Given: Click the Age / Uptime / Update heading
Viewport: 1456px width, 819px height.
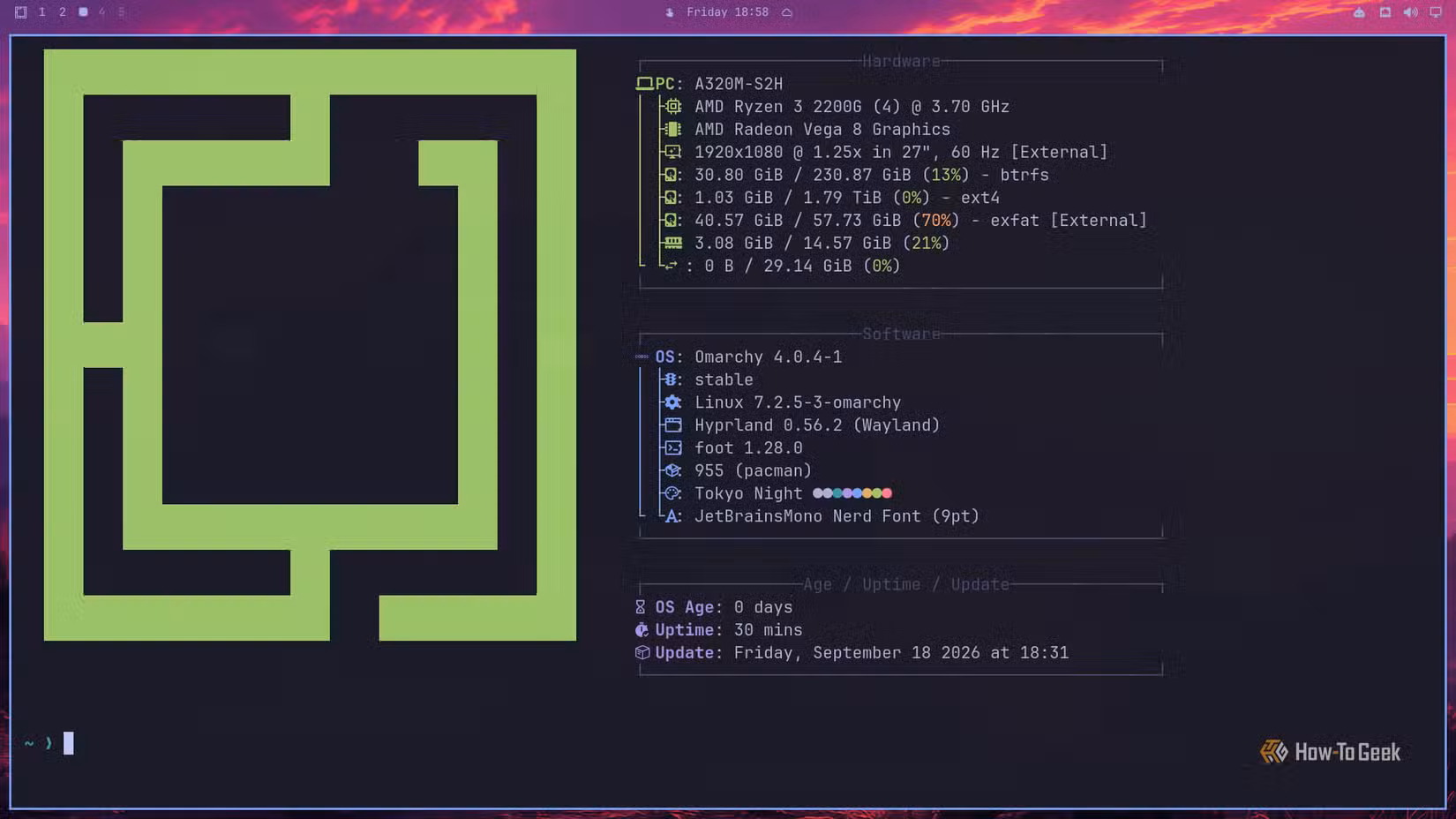Looking at the screenshot, I should coord(906,584).
